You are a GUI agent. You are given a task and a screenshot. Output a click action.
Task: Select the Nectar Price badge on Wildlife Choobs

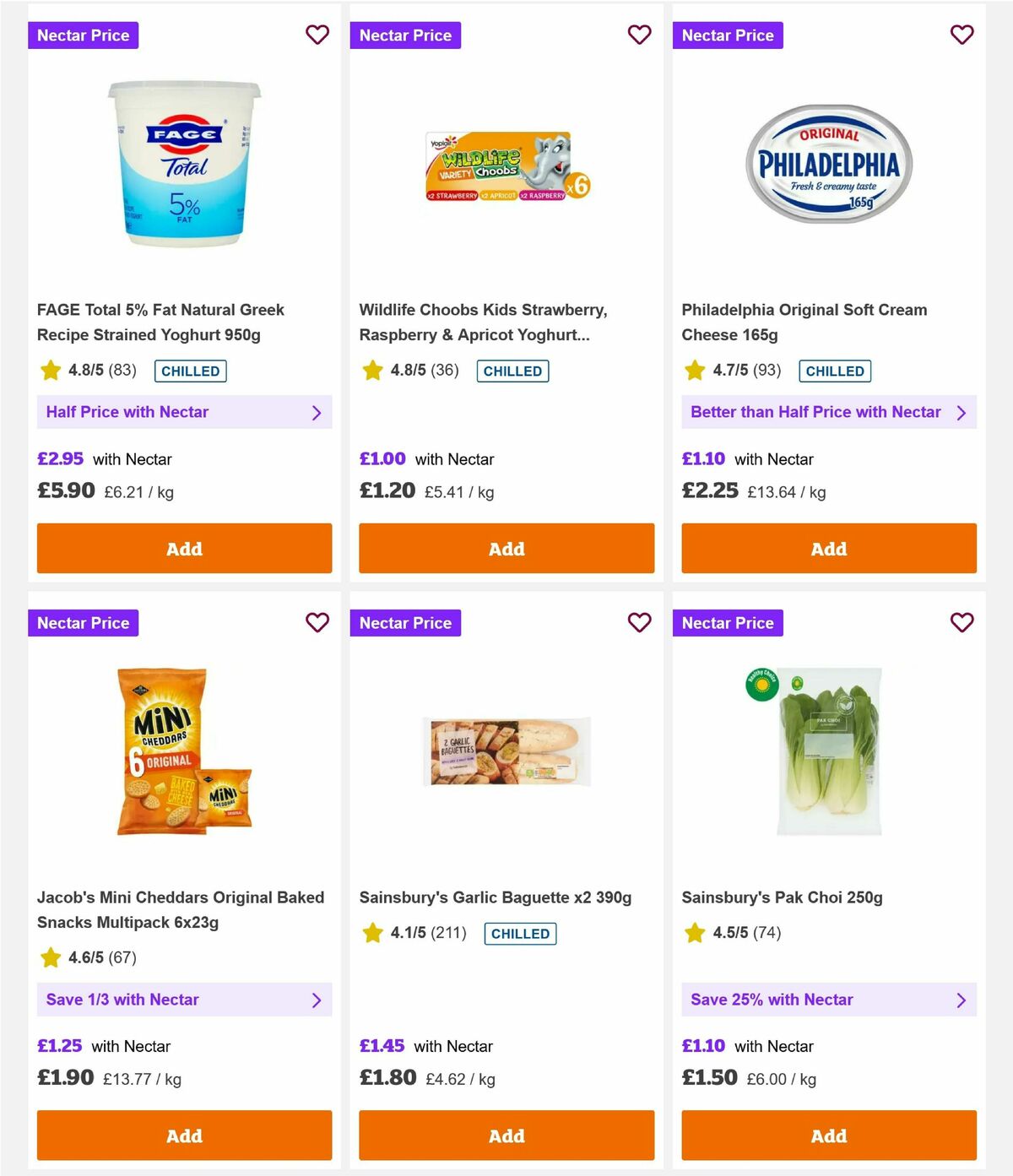click(x=406, y=35)
